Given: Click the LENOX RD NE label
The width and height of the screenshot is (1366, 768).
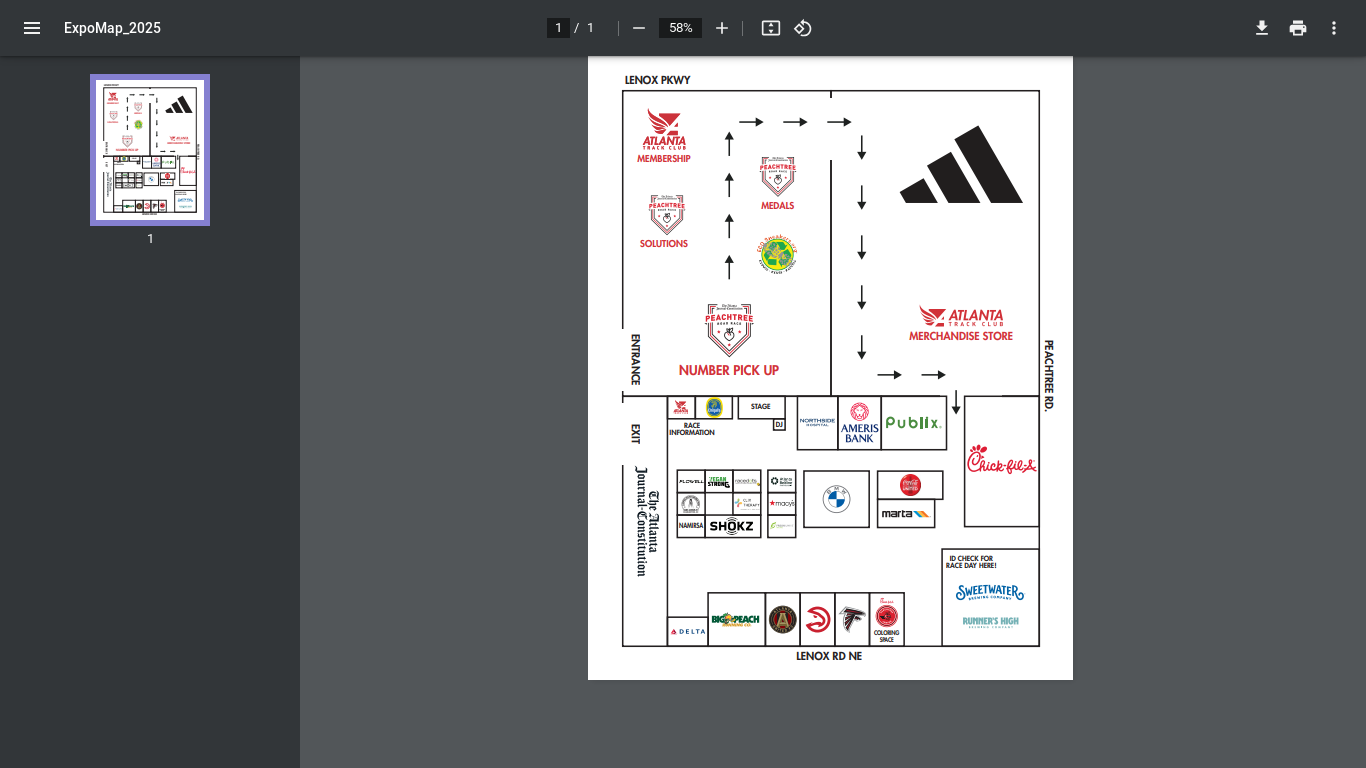Looking at the screenshot, I should [829, 656].
